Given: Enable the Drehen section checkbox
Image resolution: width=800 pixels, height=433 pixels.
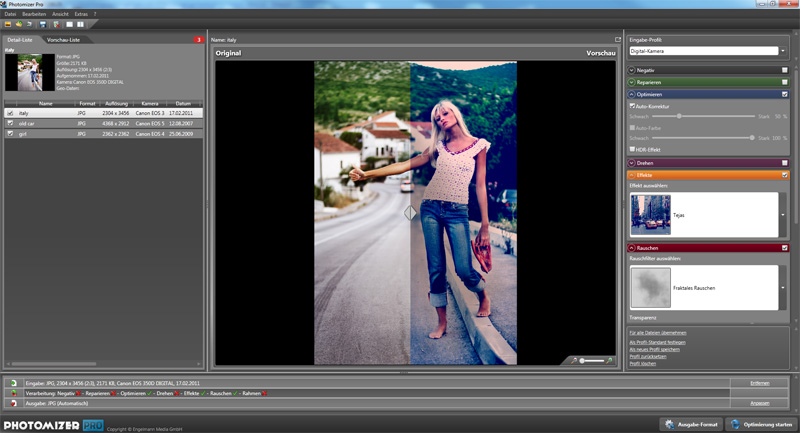Looking at the screenshot, I should (x=785, y=163).
